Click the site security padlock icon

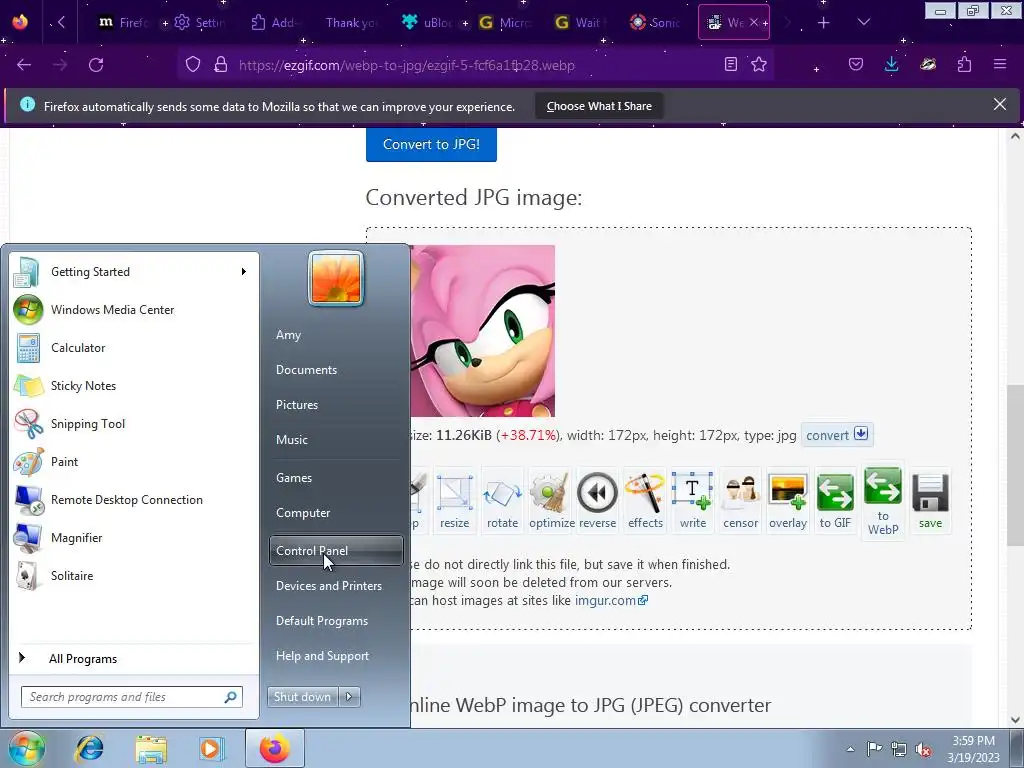click(221, 65)
